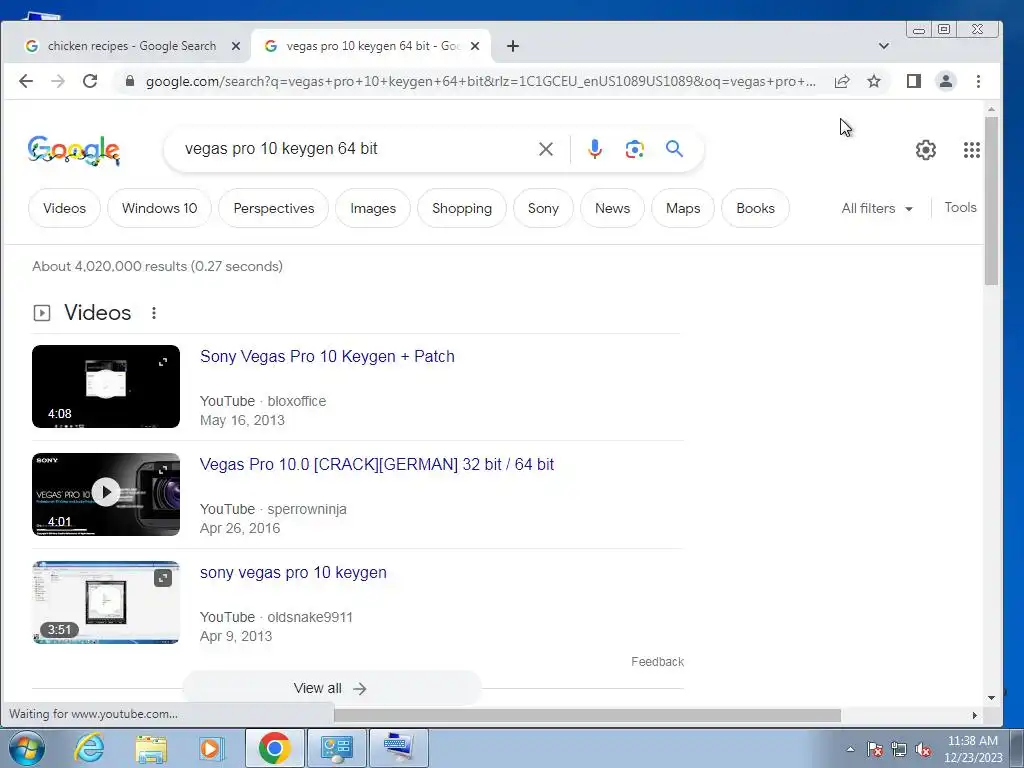
Task: Close the vegas pro 10 keygen tab
Action: [x=475, y=46]
